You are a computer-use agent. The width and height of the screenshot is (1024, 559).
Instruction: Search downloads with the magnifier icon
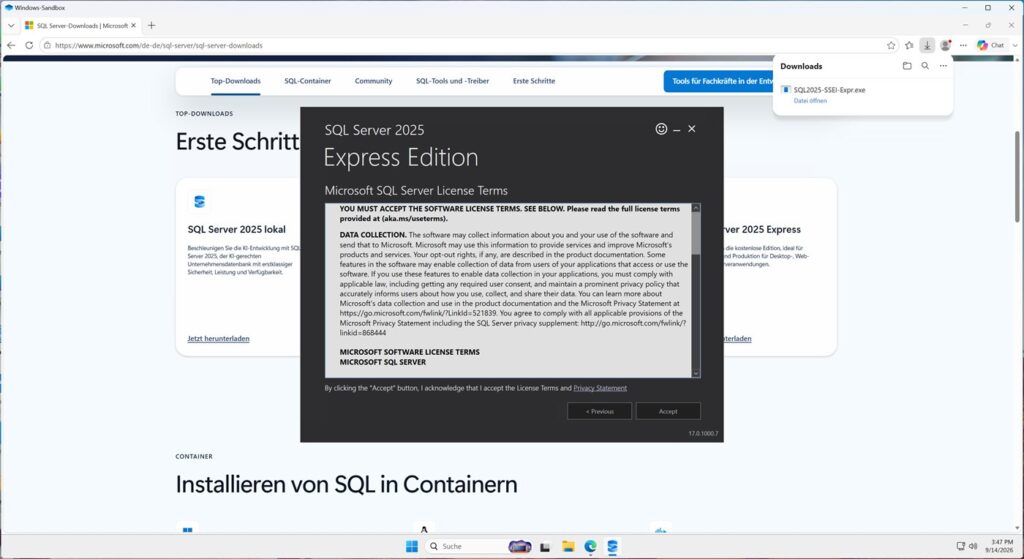925,66
